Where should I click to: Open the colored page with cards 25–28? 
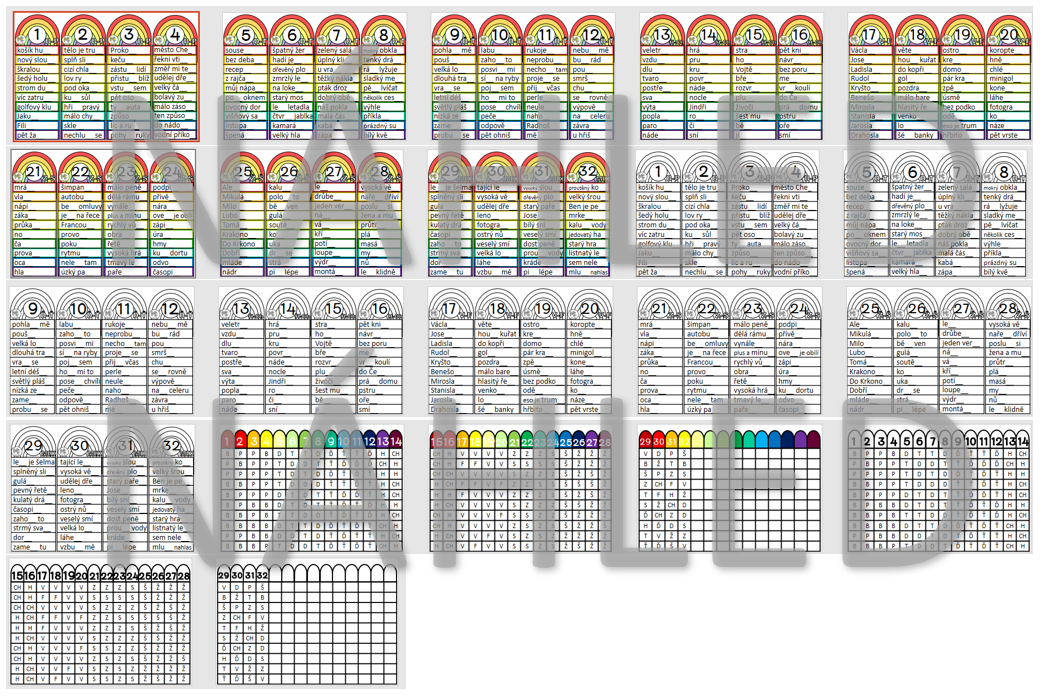click(311, 214)
